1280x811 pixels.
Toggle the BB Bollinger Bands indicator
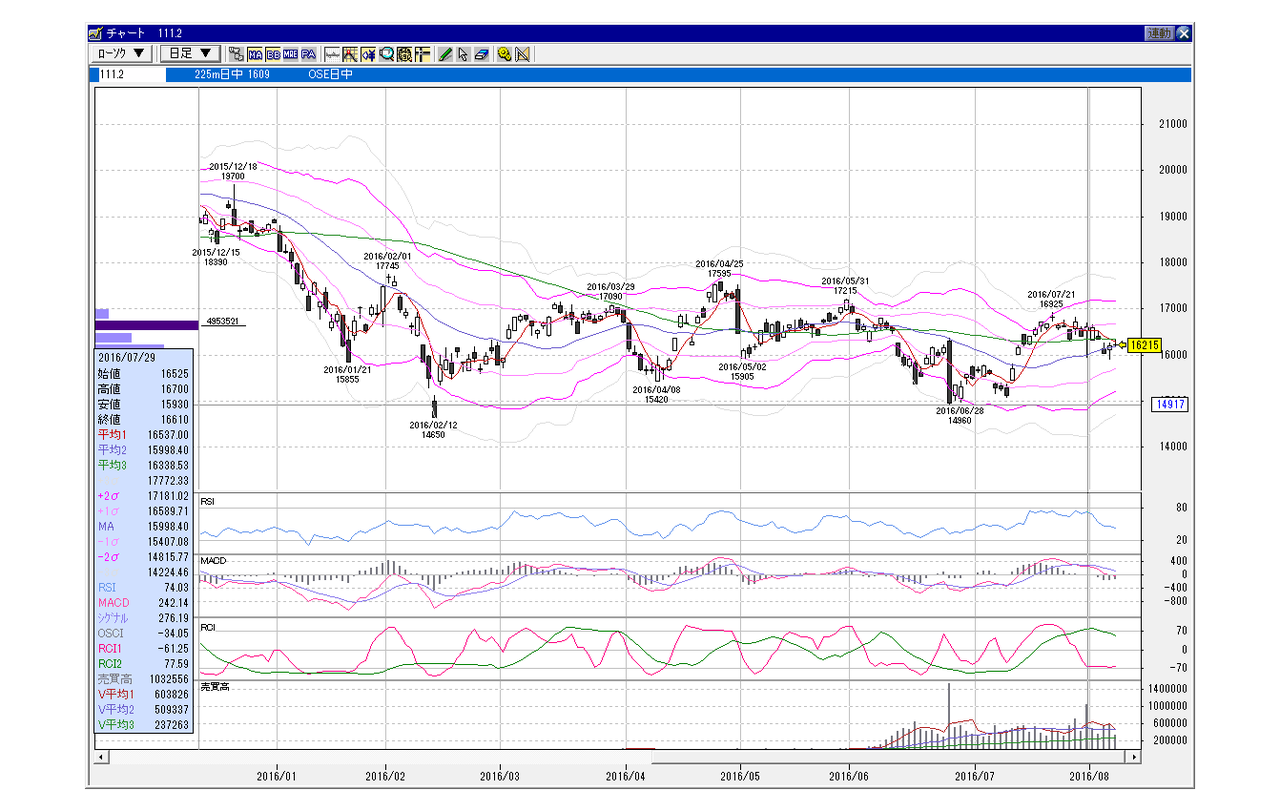coord(273,54)
